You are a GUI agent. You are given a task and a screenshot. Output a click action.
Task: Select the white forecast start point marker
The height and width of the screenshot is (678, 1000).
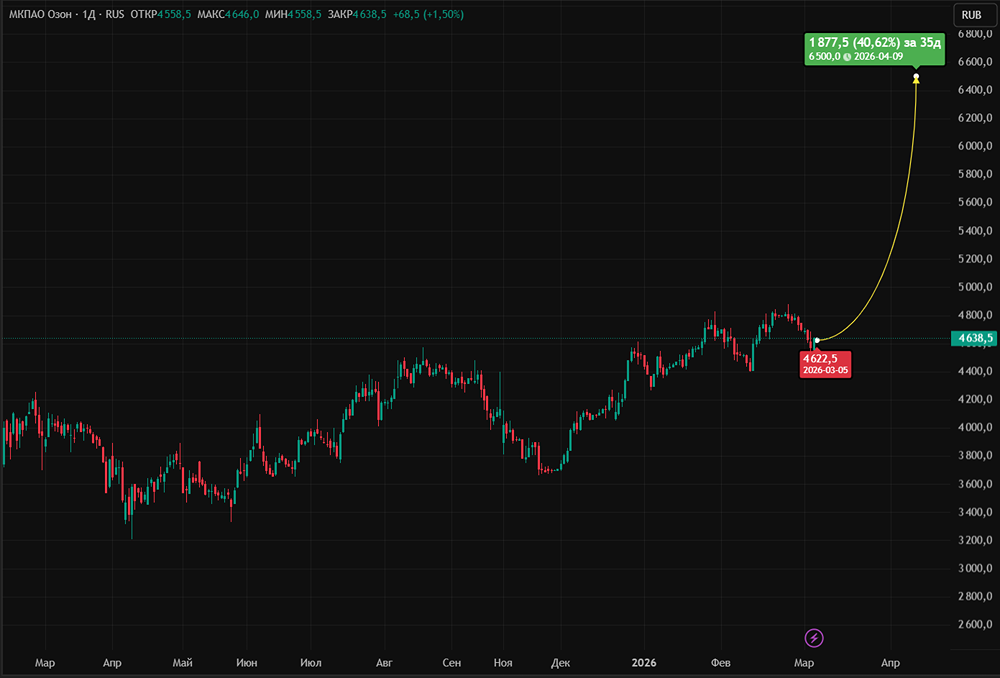817,340
